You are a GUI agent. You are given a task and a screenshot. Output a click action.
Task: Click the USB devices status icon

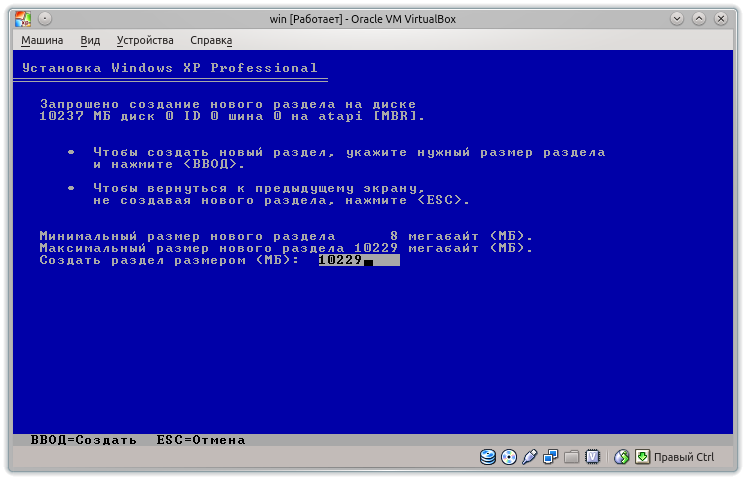coord(530,457)
